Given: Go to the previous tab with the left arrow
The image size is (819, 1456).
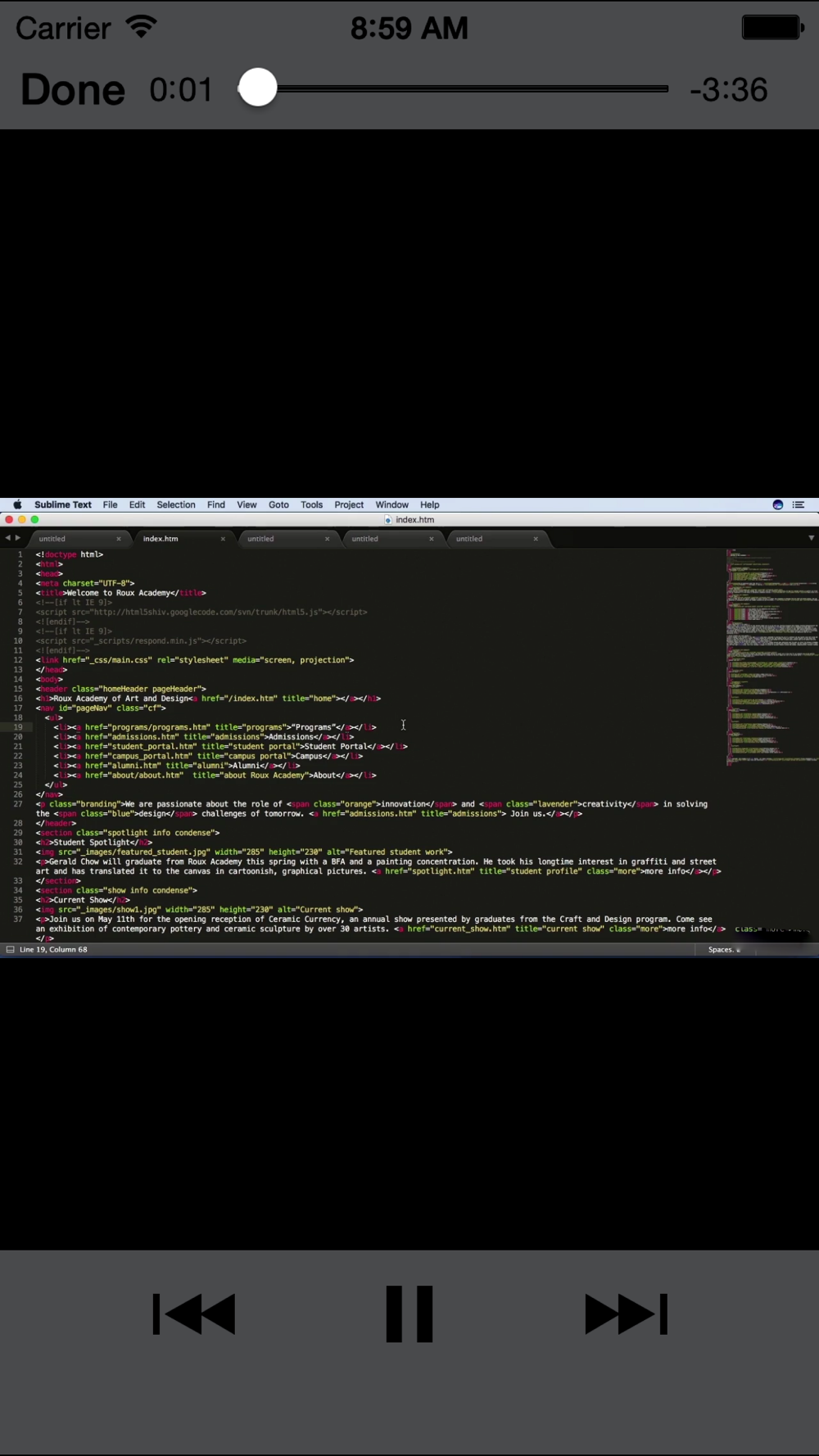Looking at the screenshot, I should [x=7, y=538].
